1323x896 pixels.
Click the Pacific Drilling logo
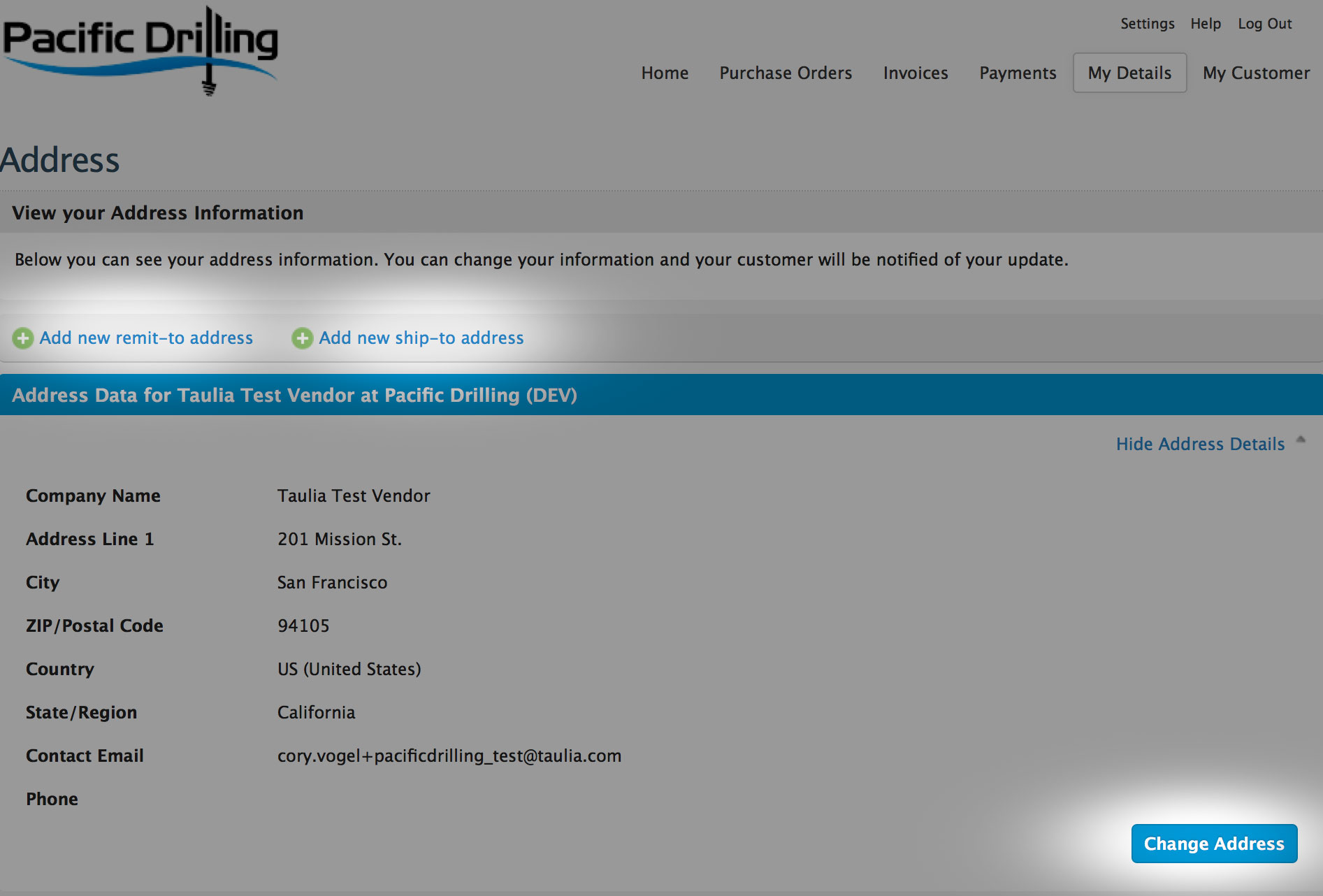pos(140,50)
